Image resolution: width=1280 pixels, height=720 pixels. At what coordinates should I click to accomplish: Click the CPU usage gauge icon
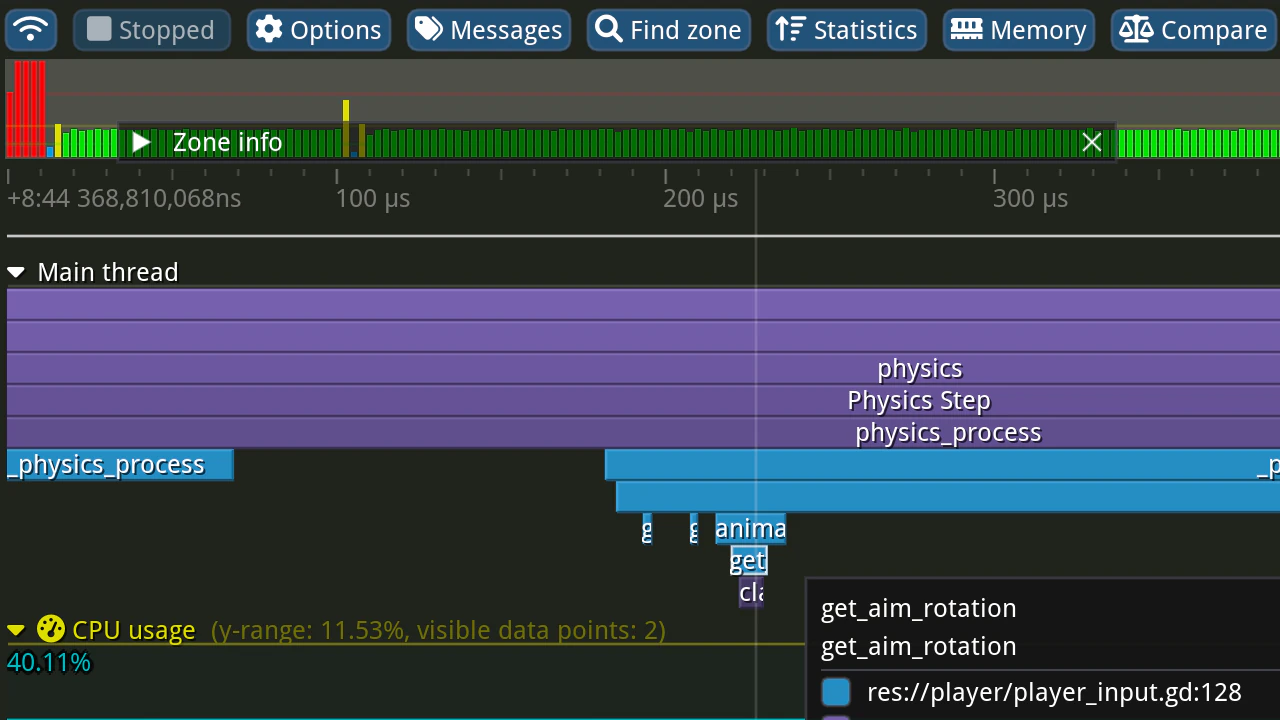[x=50, y=629]
